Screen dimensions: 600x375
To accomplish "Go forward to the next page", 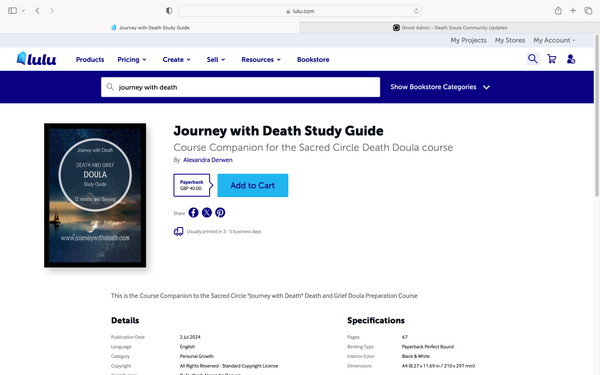I will pos(52,11).
